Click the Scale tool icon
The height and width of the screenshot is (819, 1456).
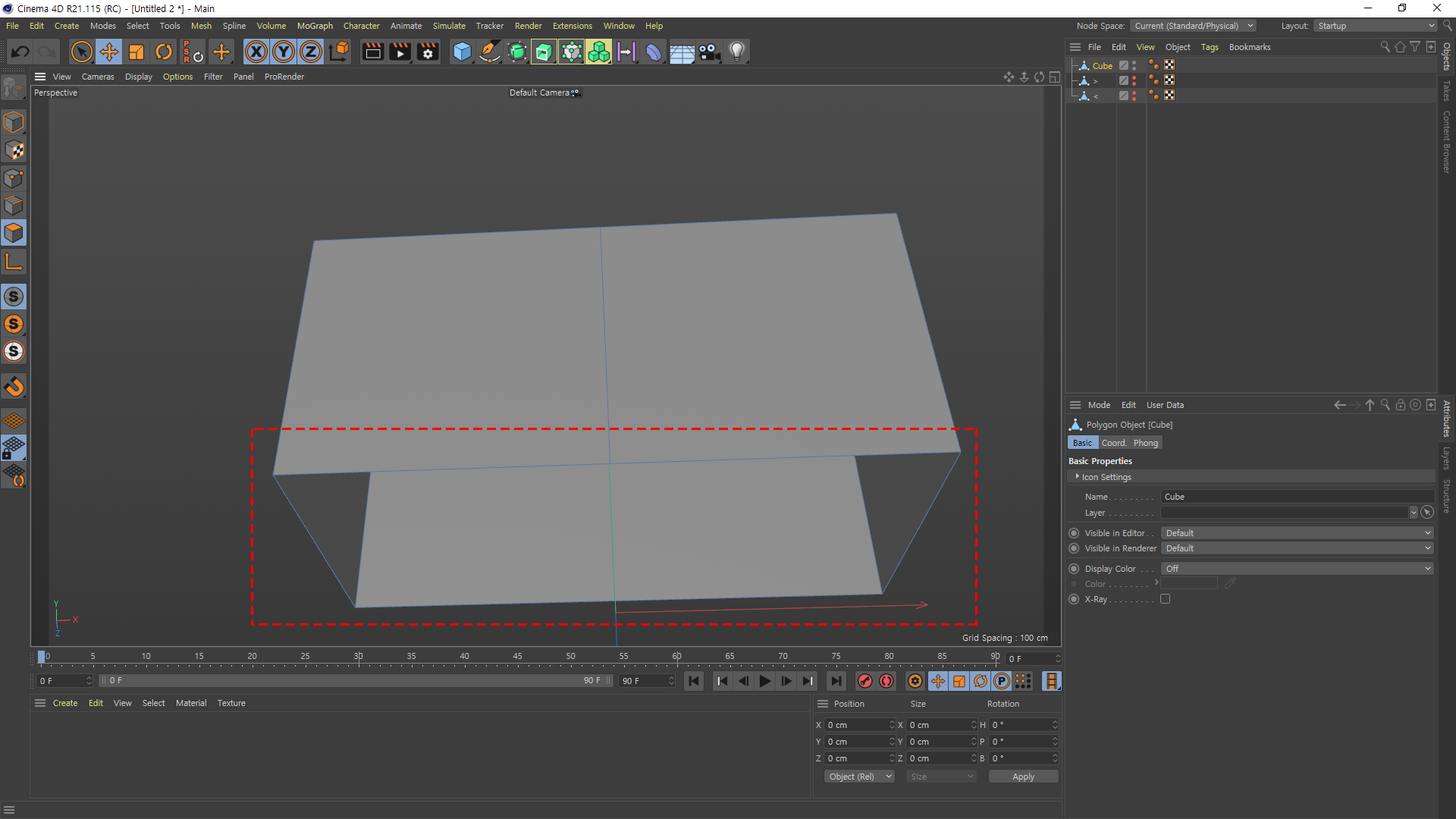pos(136,52)
